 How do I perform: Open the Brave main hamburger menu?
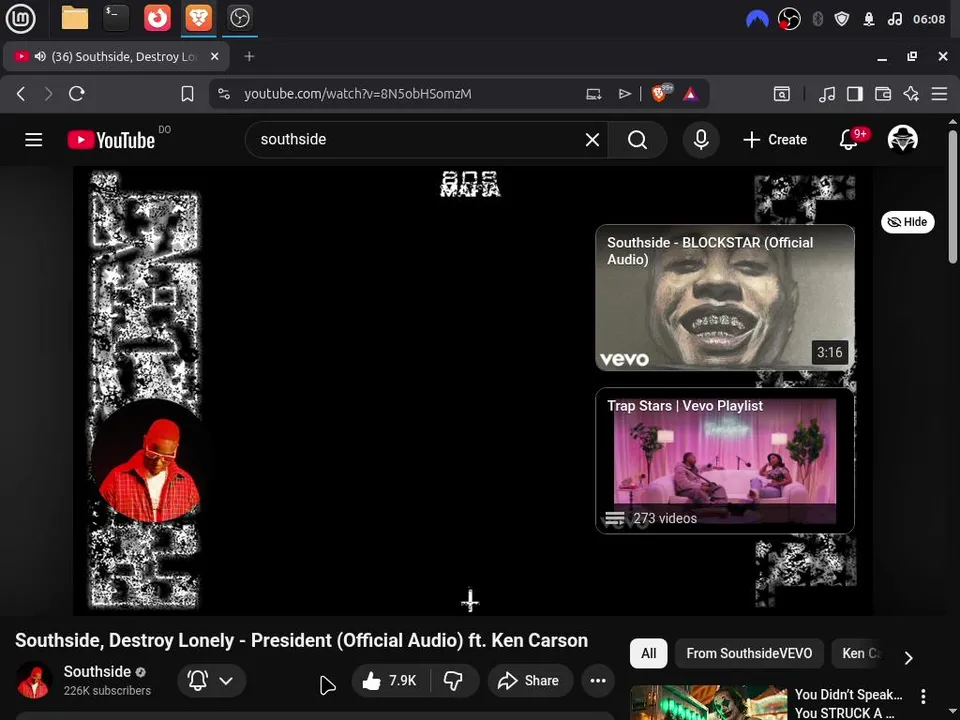939,94
